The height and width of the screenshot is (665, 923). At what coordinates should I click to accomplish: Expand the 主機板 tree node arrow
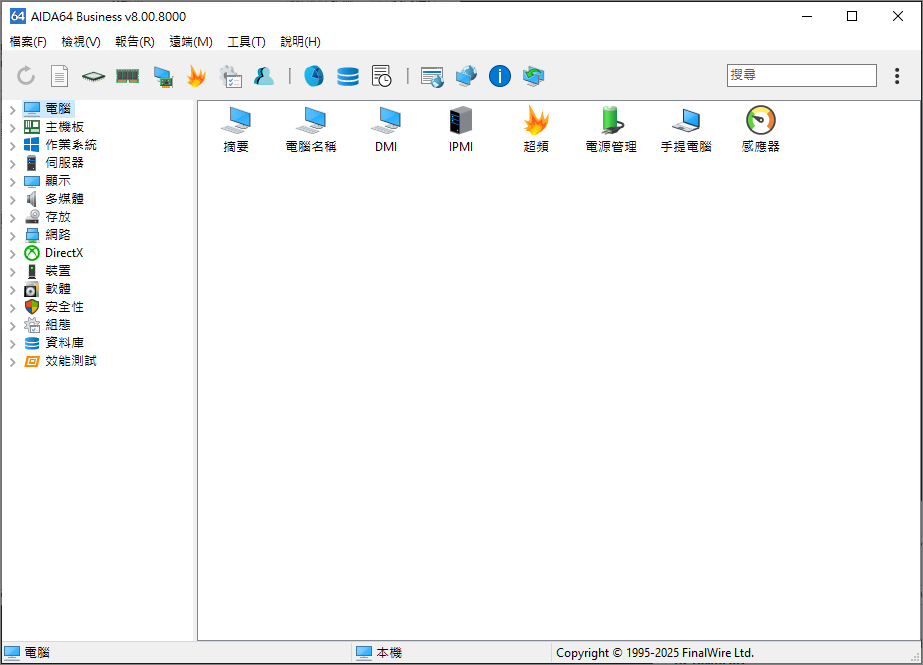click(12, 127)
